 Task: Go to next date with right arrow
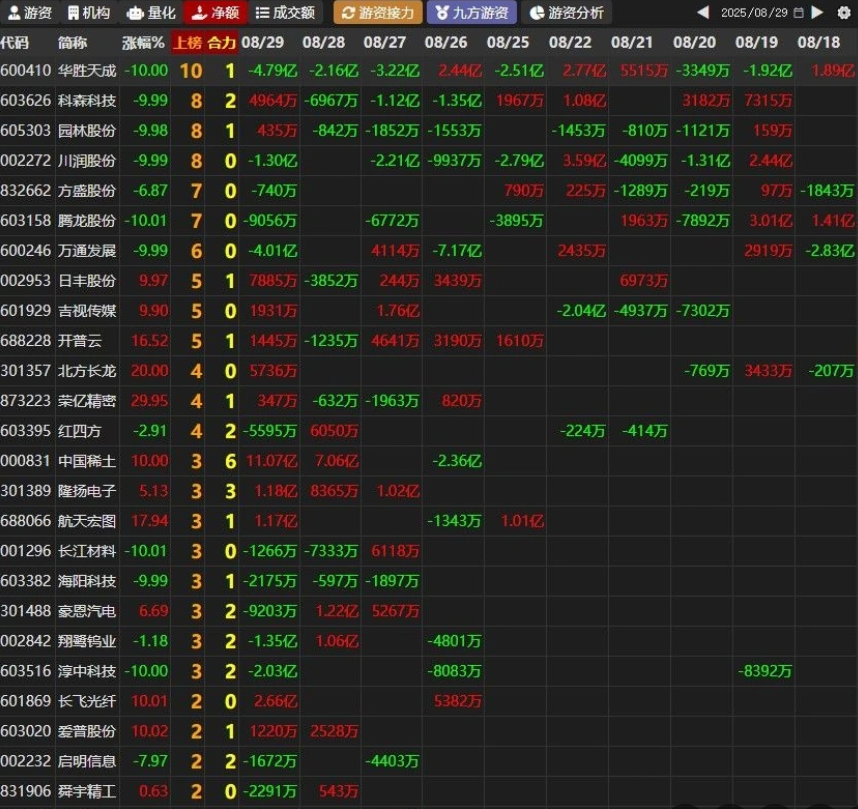[x=818, y=13]
